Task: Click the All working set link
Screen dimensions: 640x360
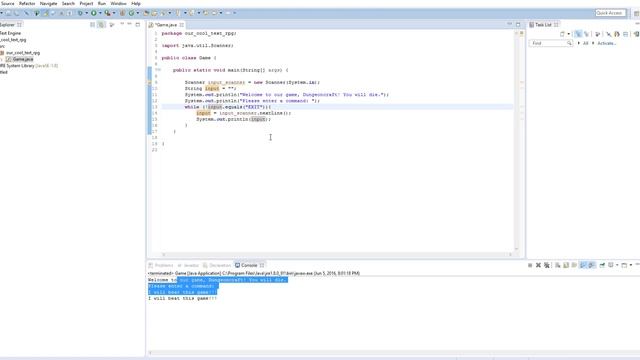Action: click(x=585, y=43)
